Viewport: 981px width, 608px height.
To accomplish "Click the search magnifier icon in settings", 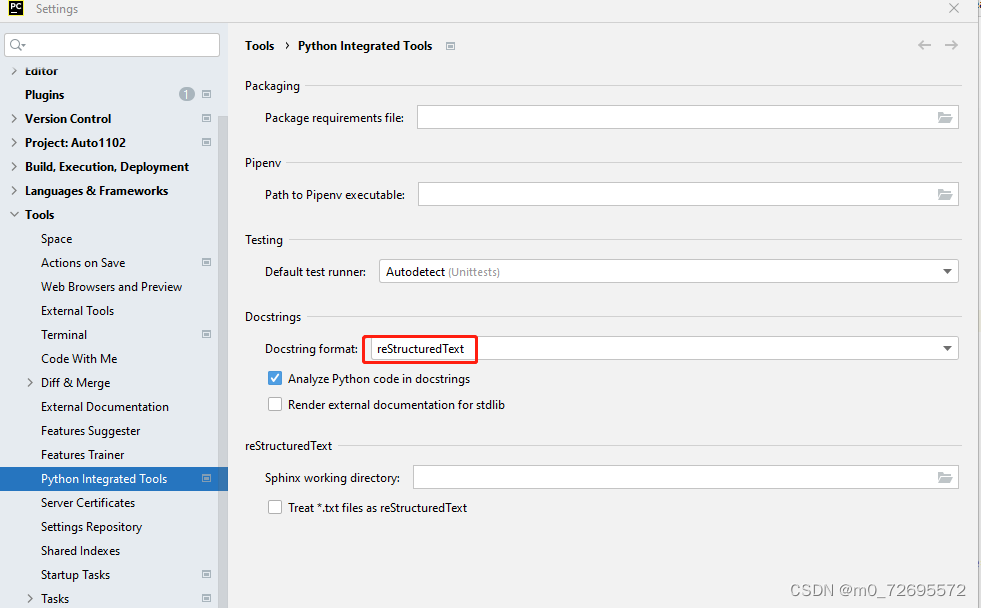I will [x=16, y=45].
